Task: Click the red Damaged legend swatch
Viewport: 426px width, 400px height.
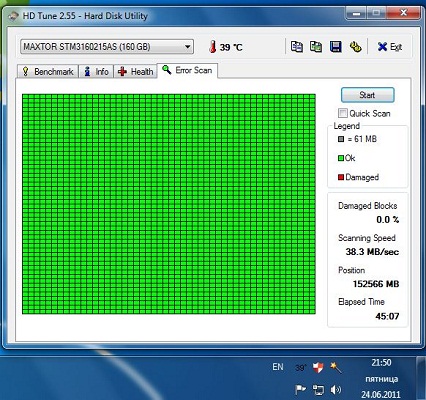Action: (341, 177)
